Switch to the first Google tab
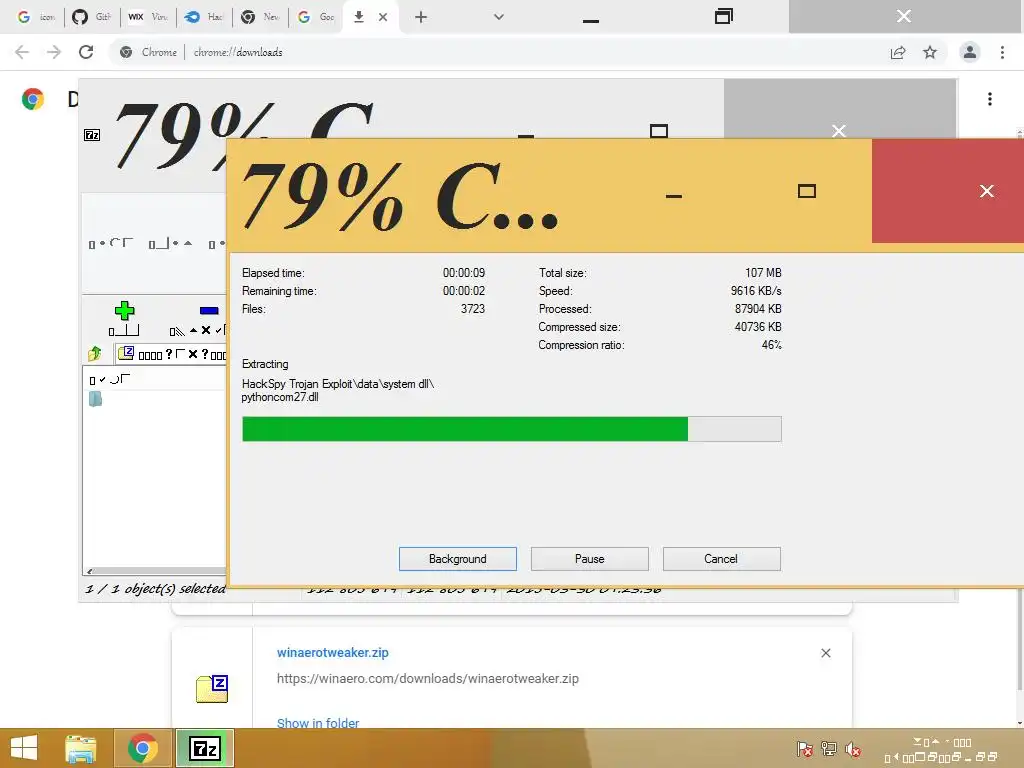1024x768 pixels. pos(36,17)
